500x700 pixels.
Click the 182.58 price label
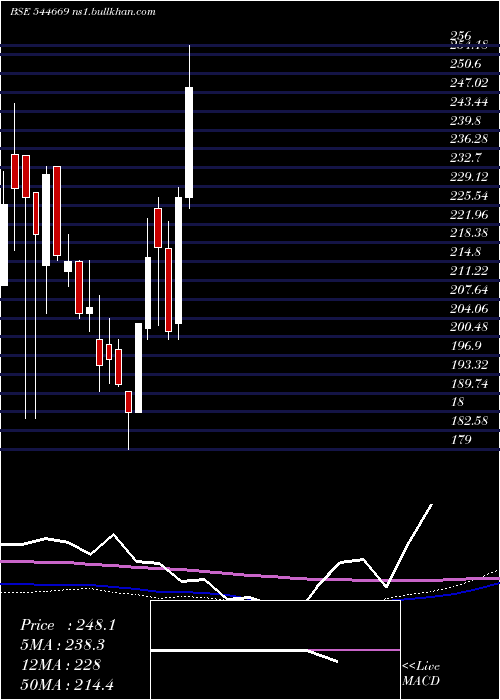469,421
